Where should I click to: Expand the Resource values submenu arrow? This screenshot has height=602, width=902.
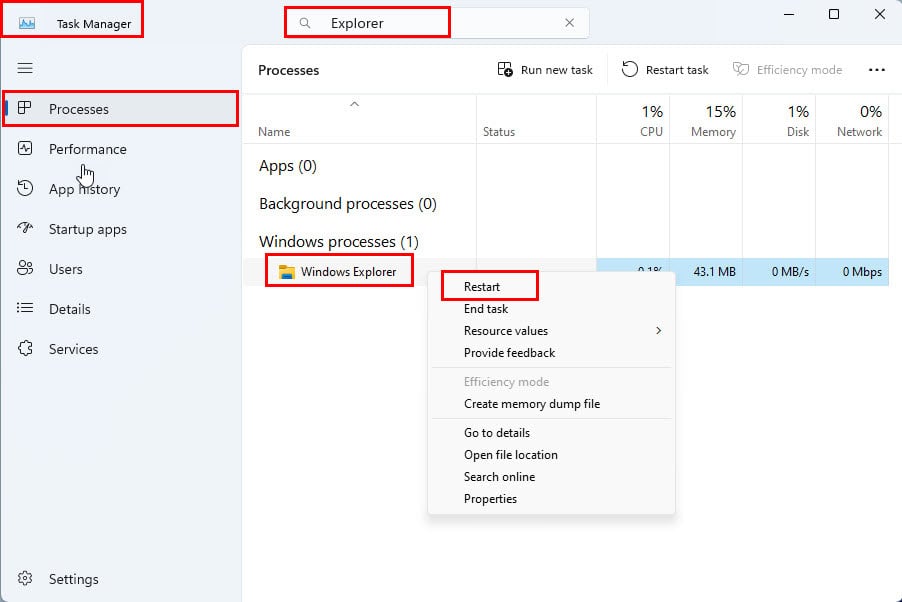coord(659,330)
